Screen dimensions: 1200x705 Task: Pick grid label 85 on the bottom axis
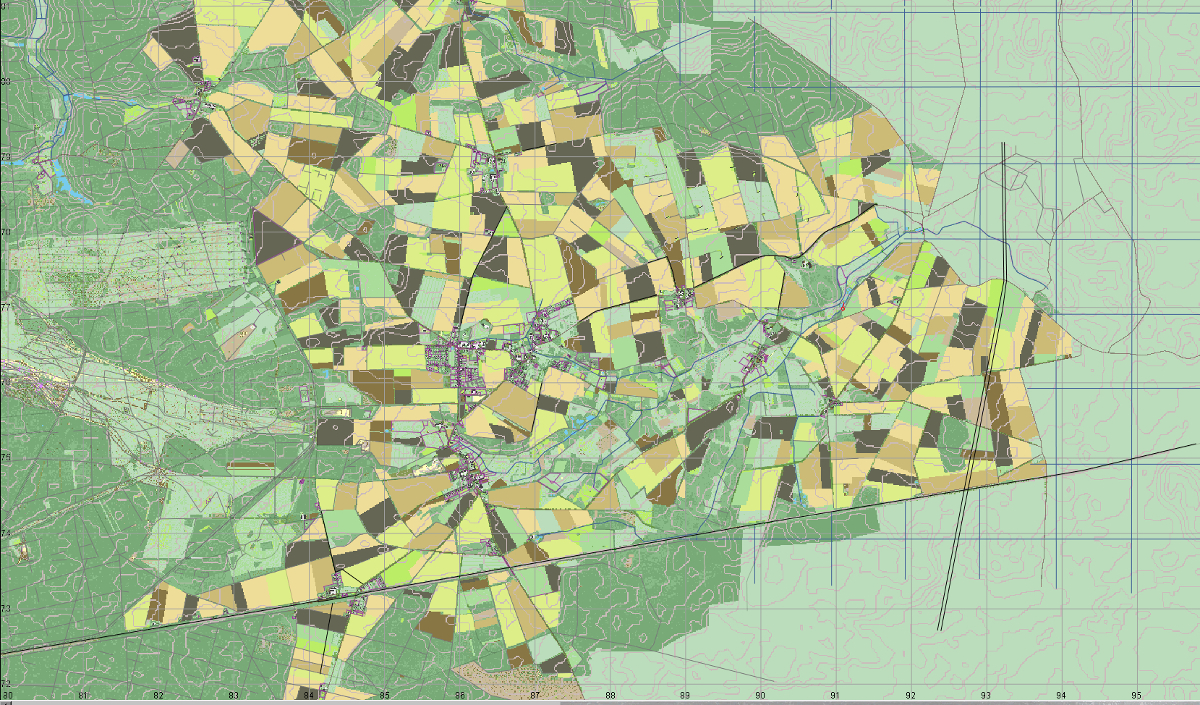pos(384,695)
